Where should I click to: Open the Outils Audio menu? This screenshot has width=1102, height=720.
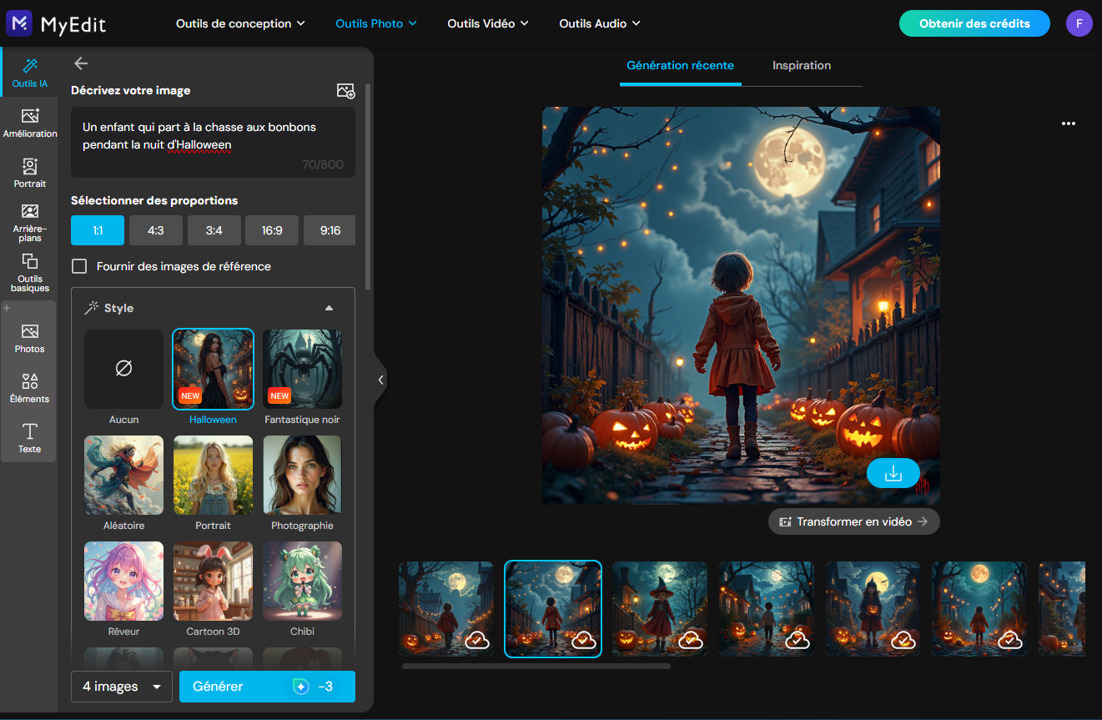coord(599,23)
